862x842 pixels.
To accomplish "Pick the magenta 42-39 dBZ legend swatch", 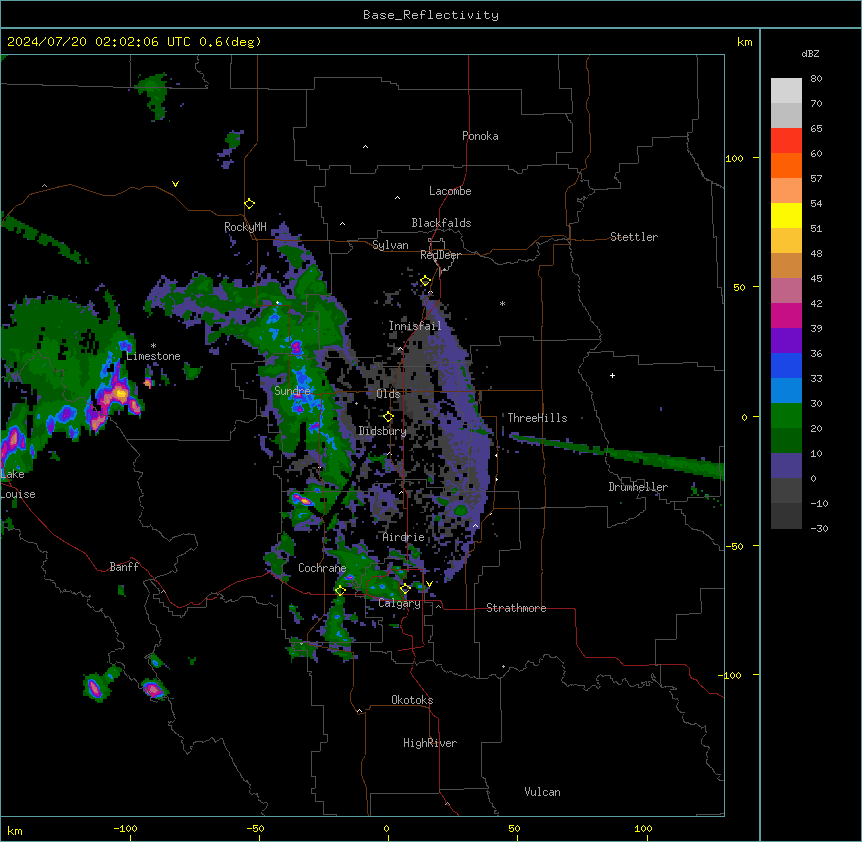I will point(786,315).
